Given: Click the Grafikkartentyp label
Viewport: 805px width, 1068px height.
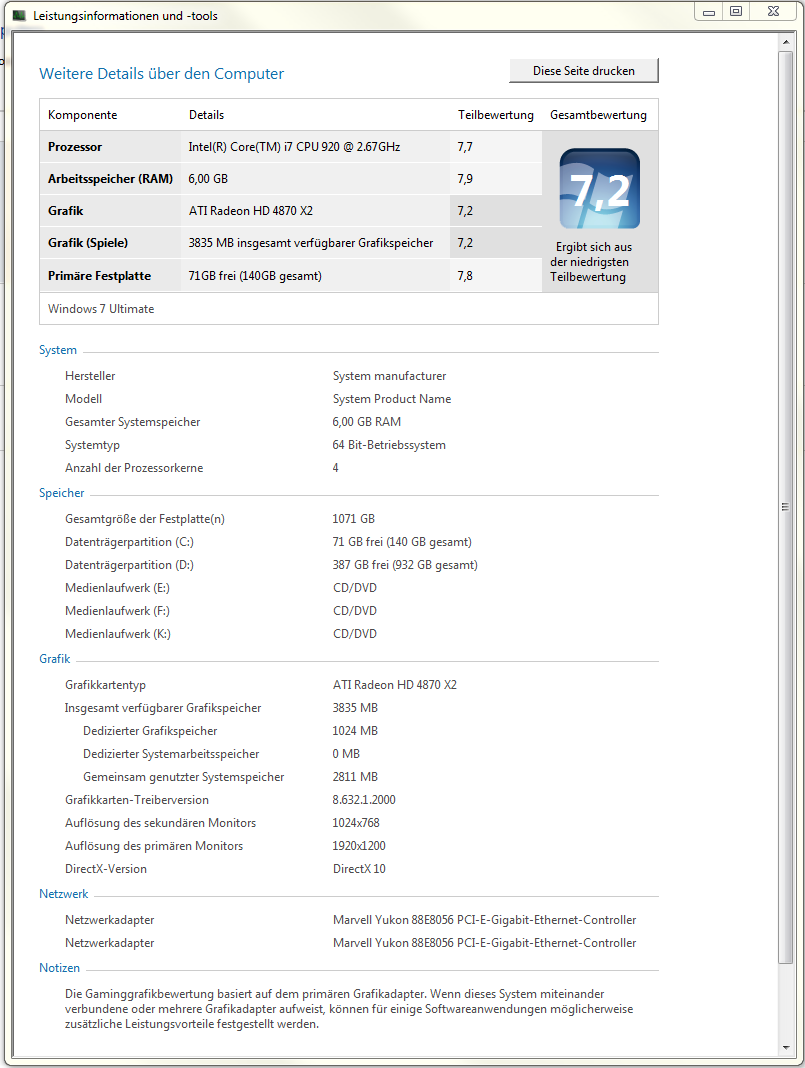Looking at the screenshot, I should pyautogui.click(x=106, y=685).
